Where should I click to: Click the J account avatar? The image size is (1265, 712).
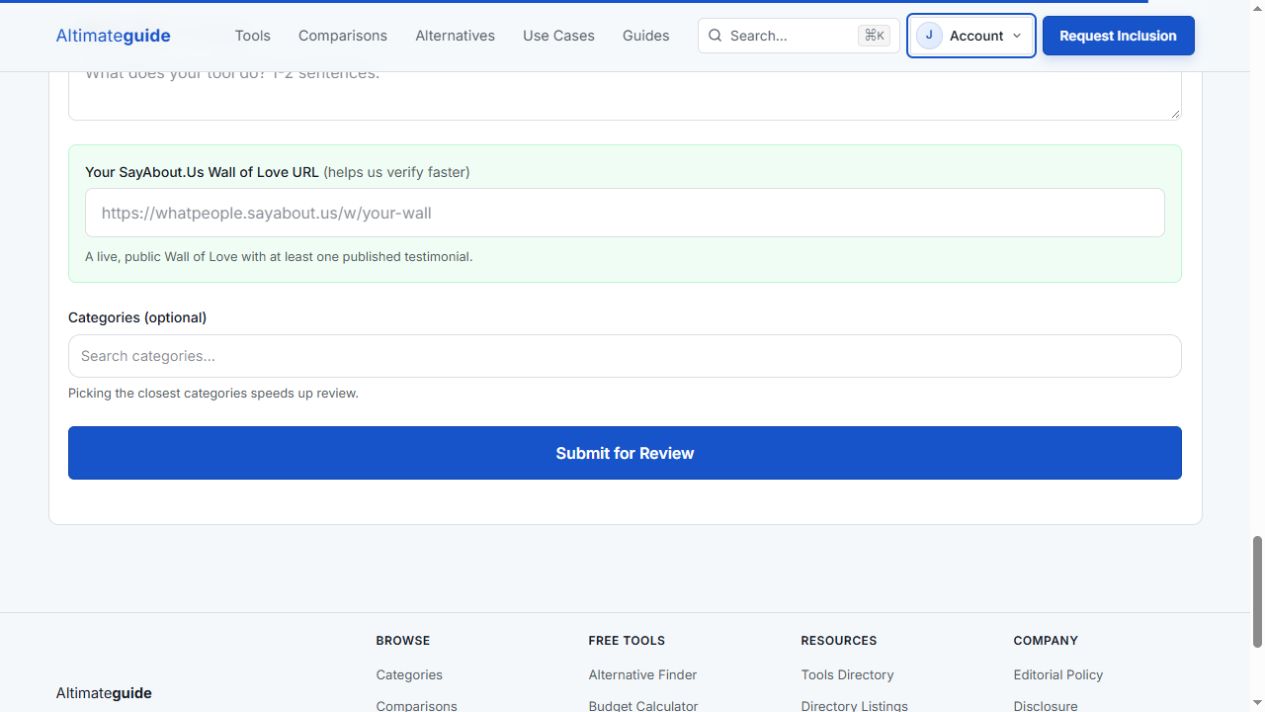pyautogui.click(x=929, y=36)
